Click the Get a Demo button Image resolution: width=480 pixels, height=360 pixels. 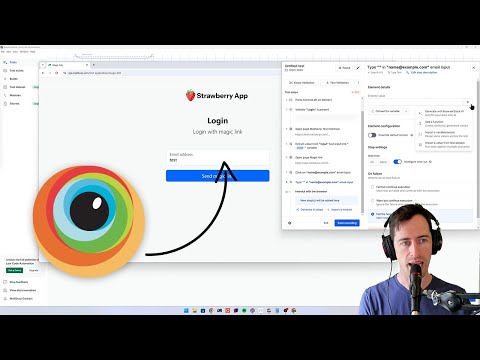pos(14,270)
